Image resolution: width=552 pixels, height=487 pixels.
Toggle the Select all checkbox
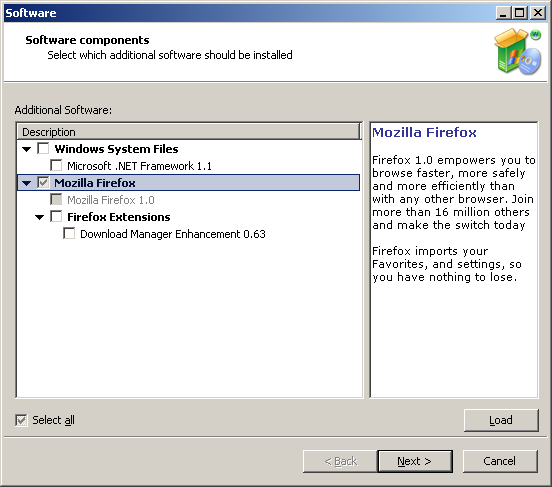point(21,420)
